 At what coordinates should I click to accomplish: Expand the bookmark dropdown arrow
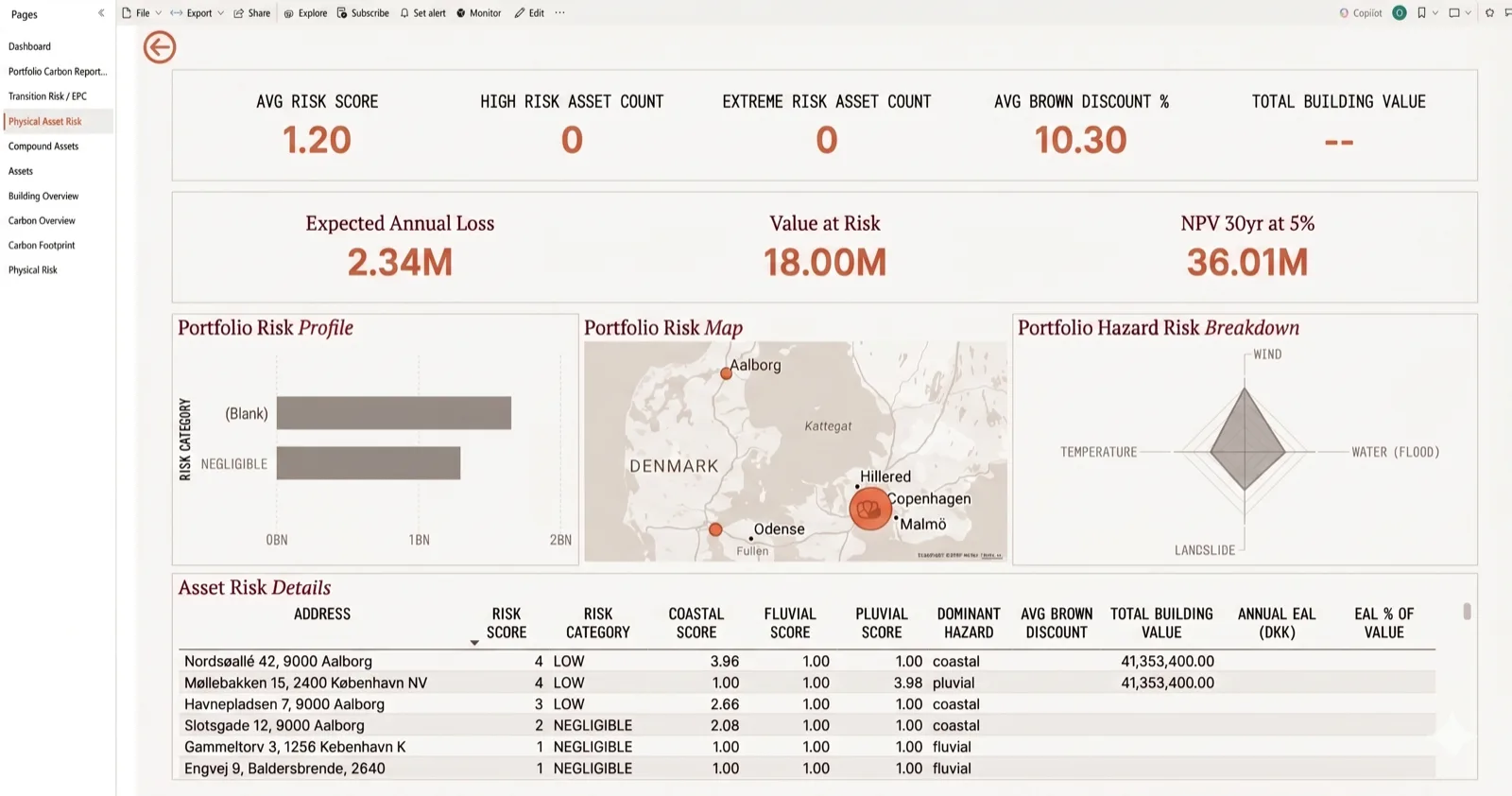[x=1435, y=13]
